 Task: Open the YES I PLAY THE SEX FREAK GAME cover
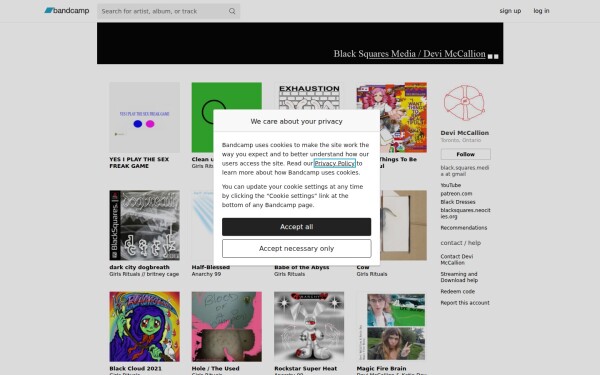coord(144,117)
